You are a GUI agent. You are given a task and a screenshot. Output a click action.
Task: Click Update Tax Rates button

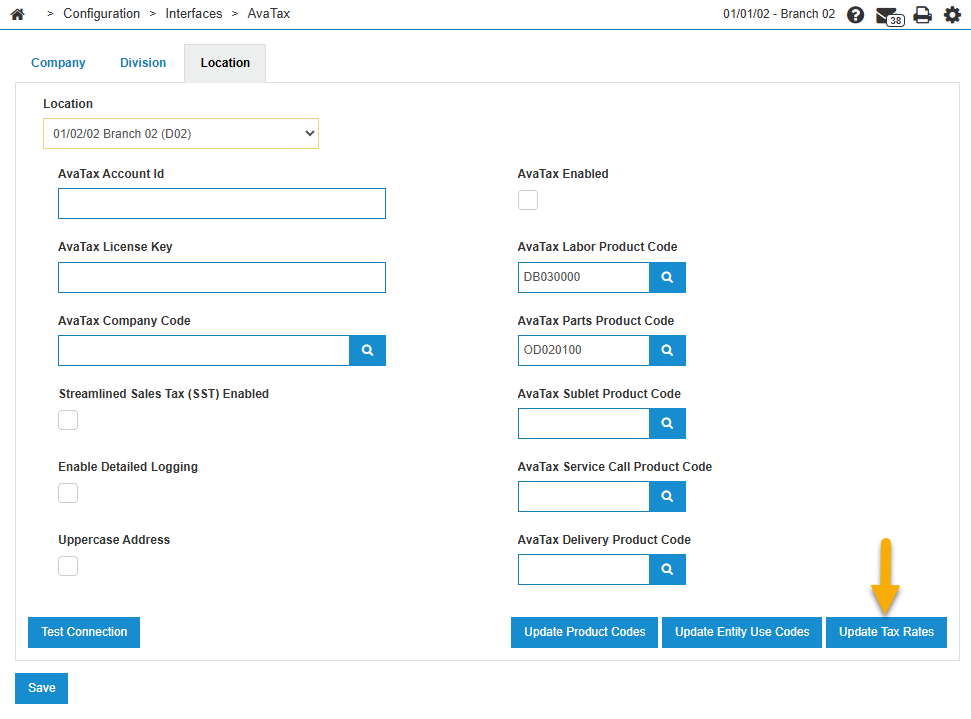[886, 632]
